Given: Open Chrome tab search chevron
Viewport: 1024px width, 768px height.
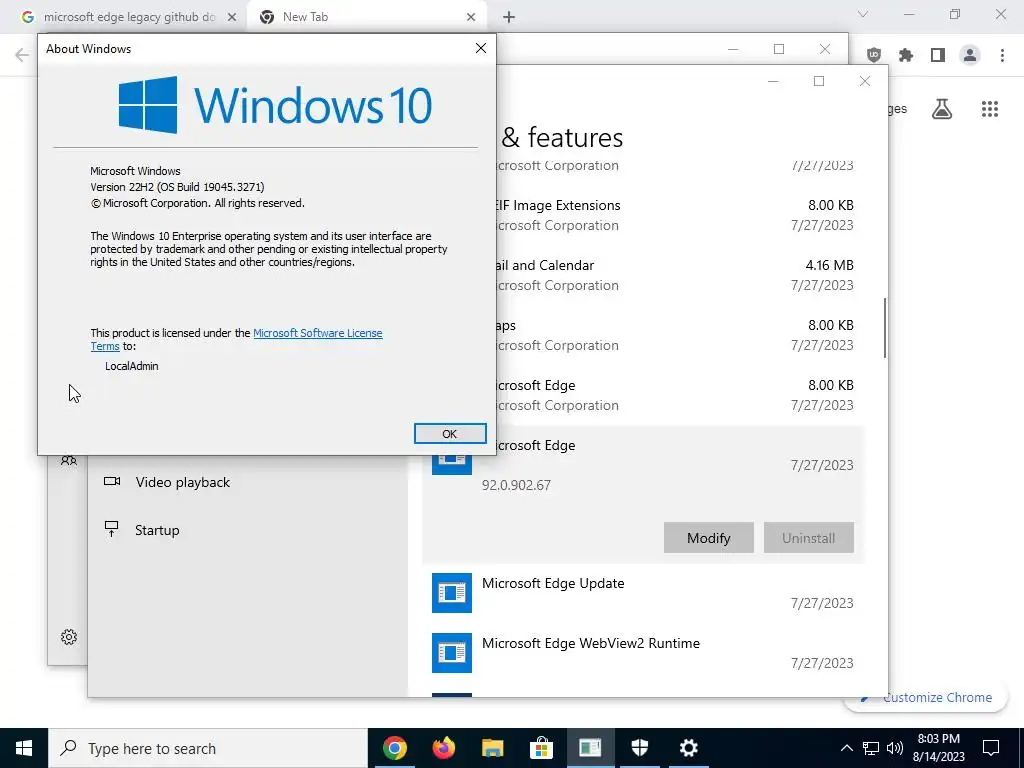Looking at the screenshot, I should (863, 14).
